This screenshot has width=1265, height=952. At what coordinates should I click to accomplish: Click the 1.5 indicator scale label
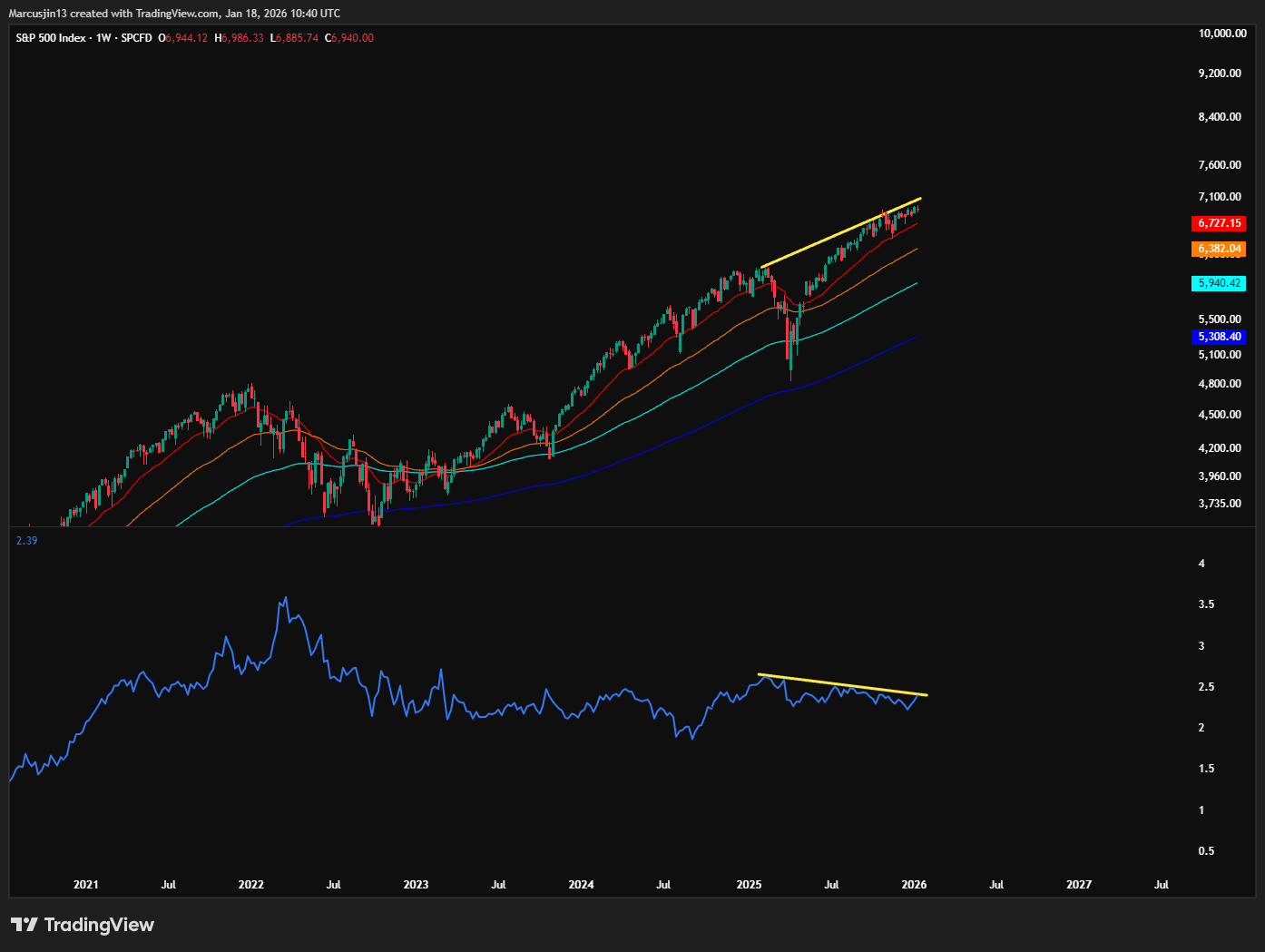point(1206,769)
